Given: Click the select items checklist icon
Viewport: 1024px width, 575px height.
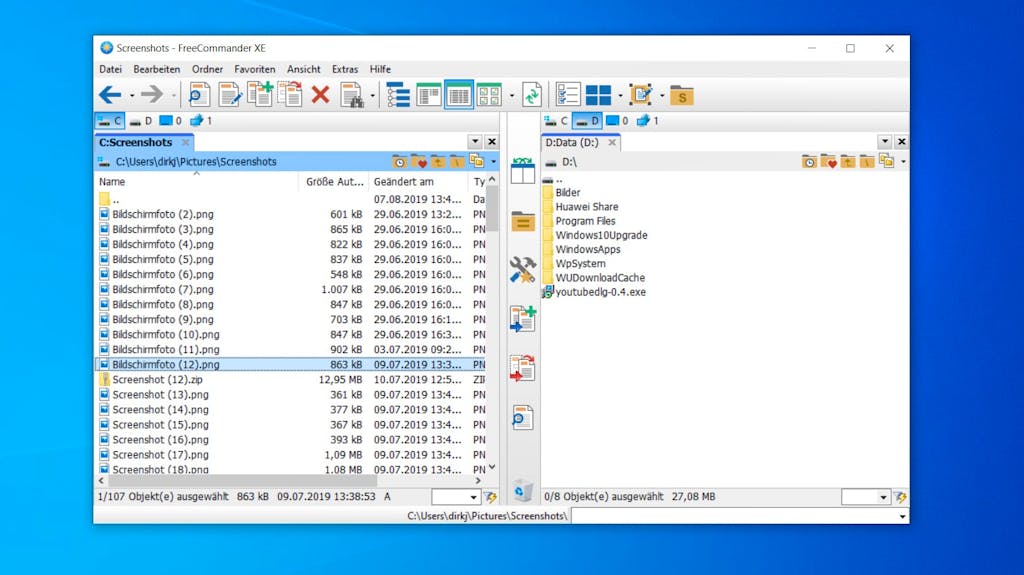Looking at the screenshot, I should (568, 95).
